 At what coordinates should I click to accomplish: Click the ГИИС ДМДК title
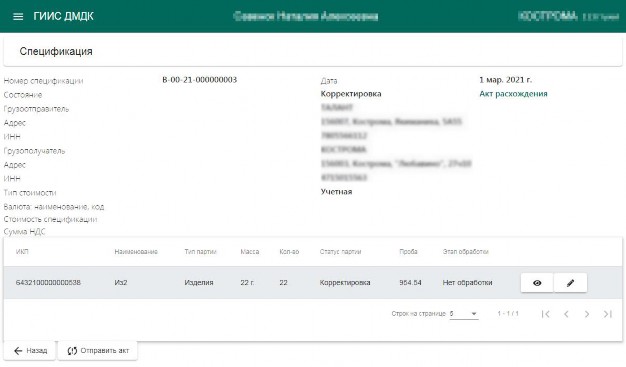click(x=63, y=16)
